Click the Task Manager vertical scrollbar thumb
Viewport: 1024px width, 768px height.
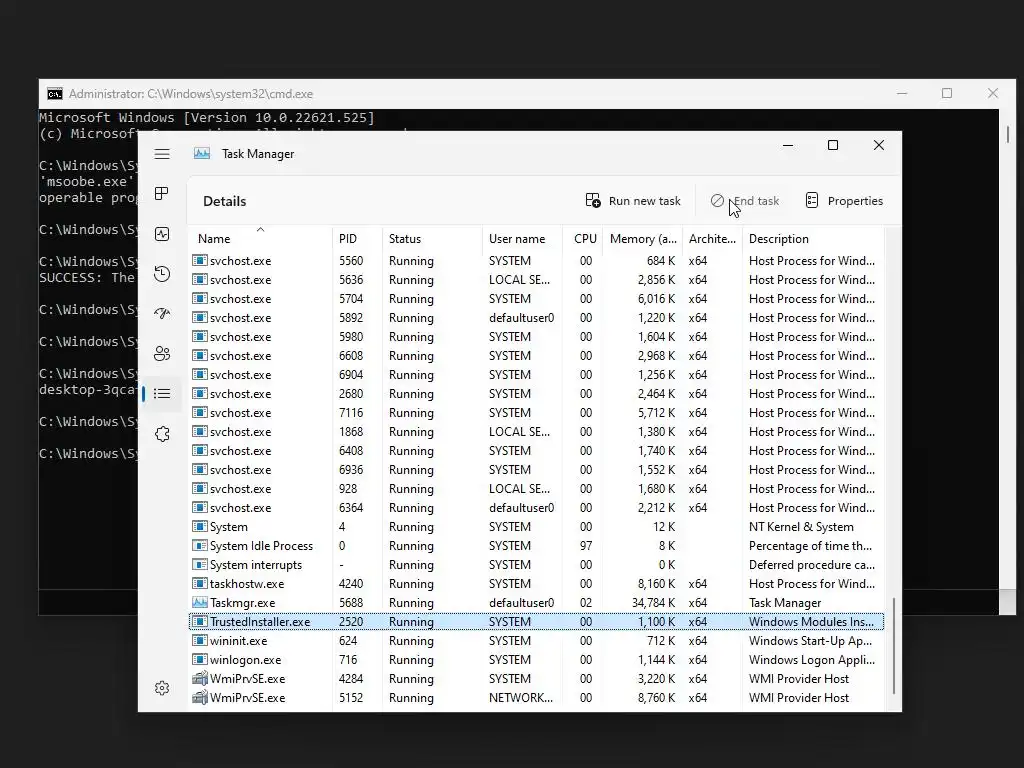tap(893, 646)
